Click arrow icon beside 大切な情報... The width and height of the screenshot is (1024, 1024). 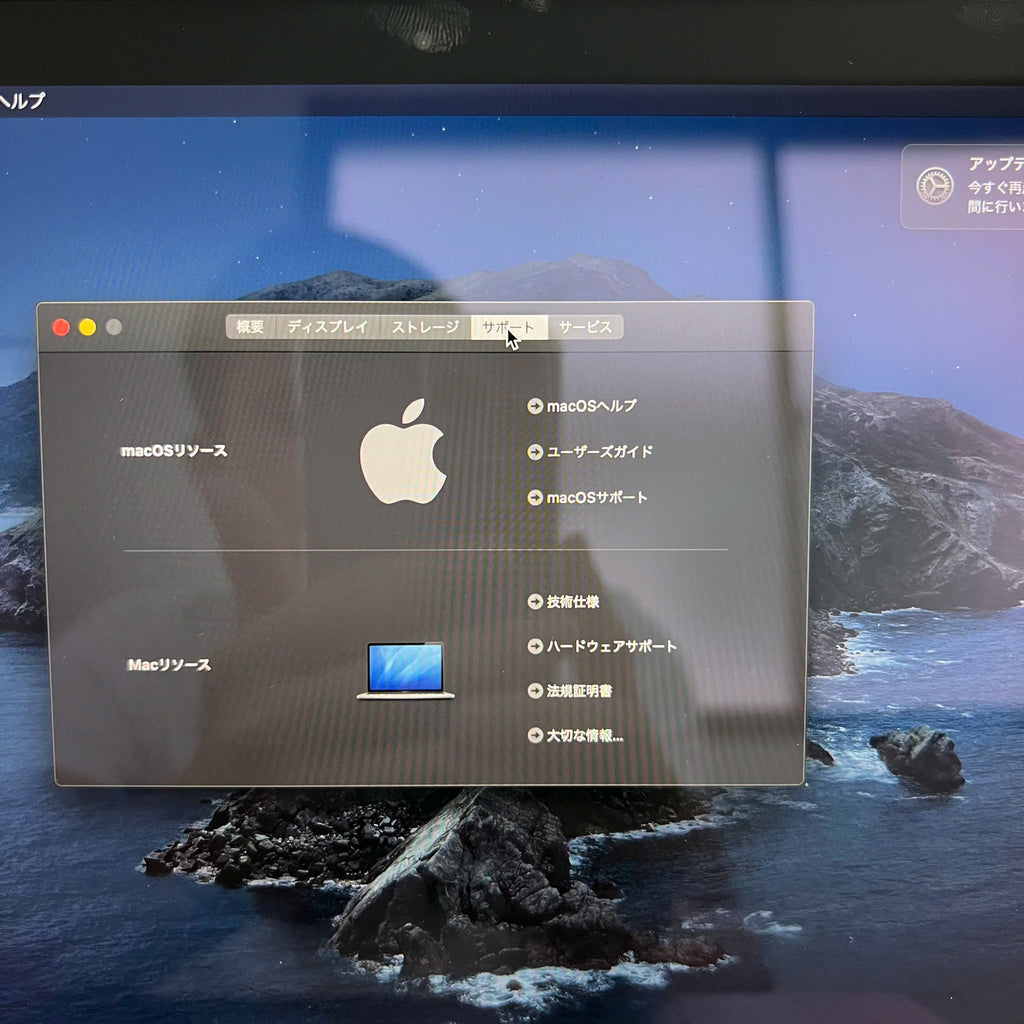[x=535, y=736]
